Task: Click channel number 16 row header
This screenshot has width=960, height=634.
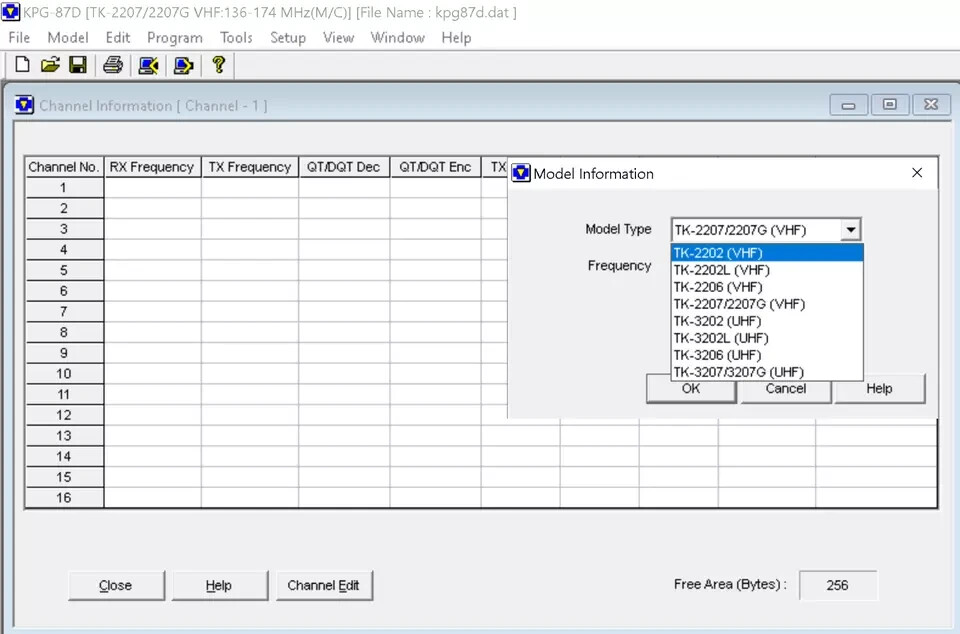Action: (x=64, y=497)
